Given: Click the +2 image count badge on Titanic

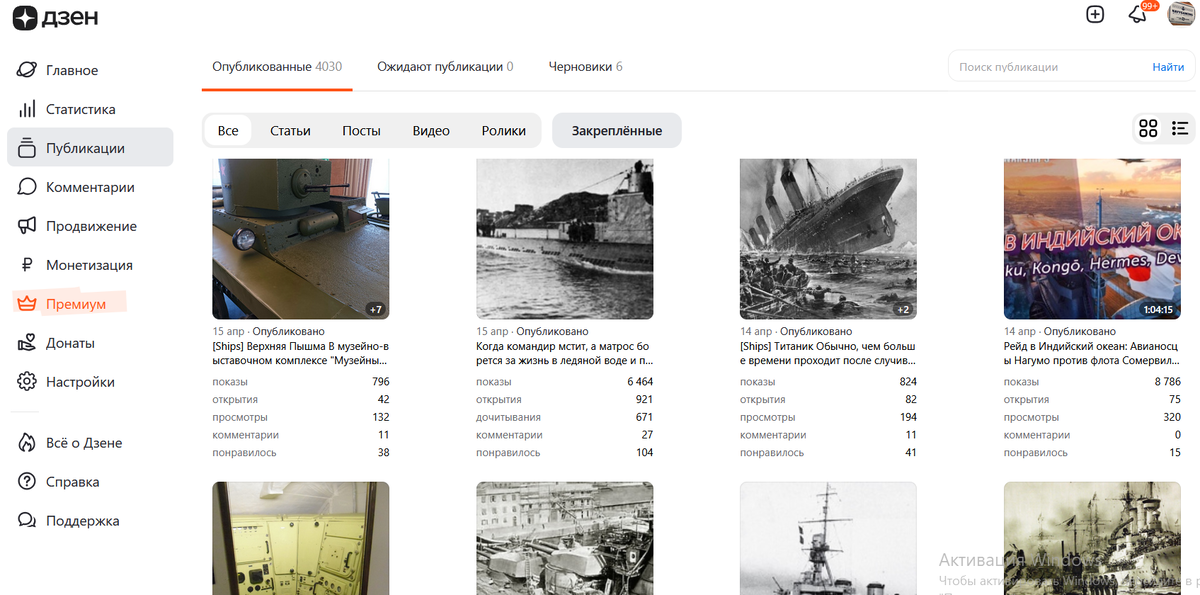Looking at the screenshot, I should click(x=902, y=309).
